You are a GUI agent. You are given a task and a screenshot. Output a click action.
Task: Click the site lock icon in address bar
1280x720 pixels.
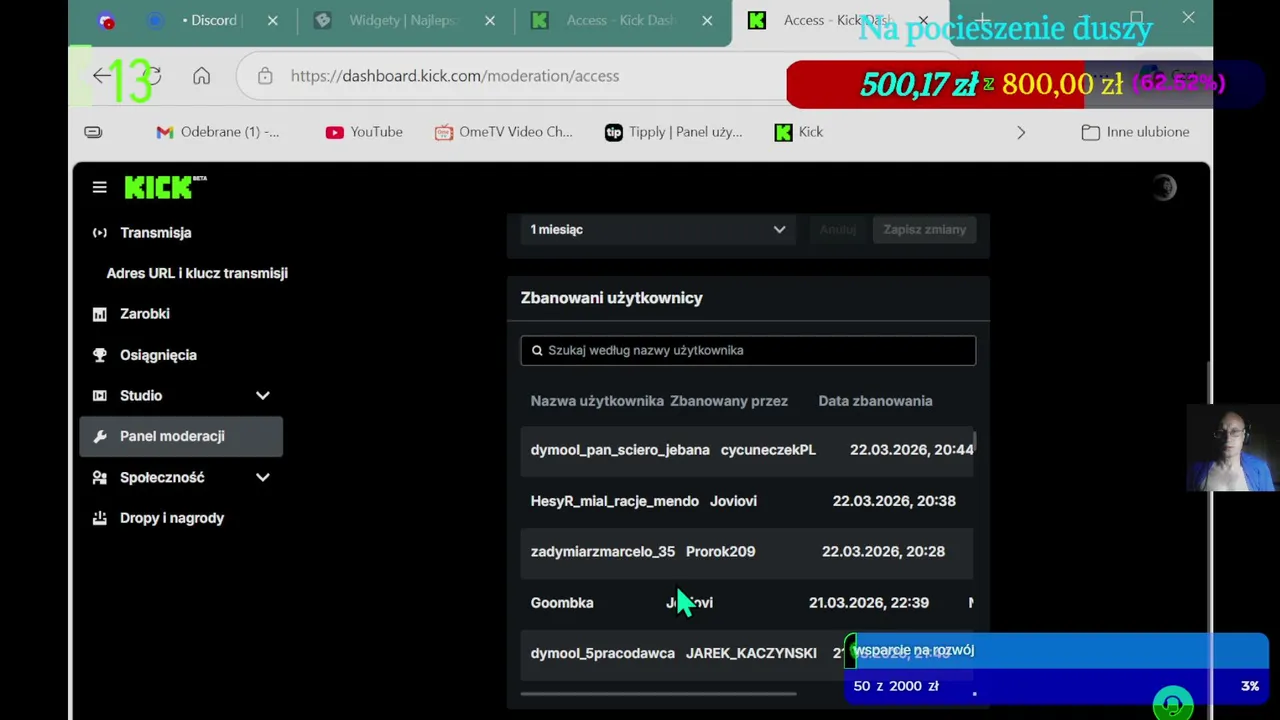point(265,76)
